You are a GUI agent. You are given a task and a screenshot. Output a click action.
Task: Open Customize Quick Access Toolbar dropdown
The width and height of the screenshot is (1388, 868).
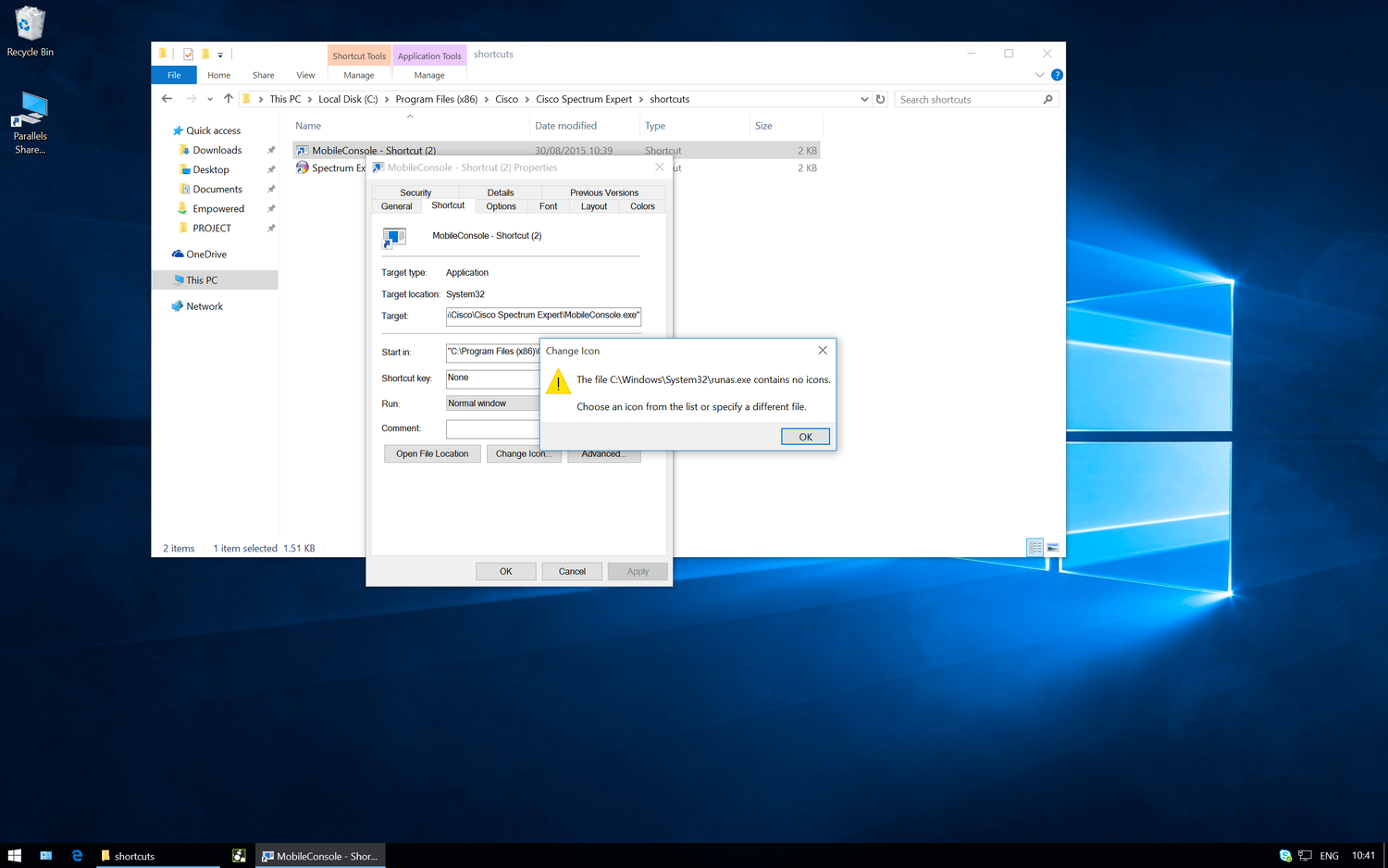coord(220,55)
